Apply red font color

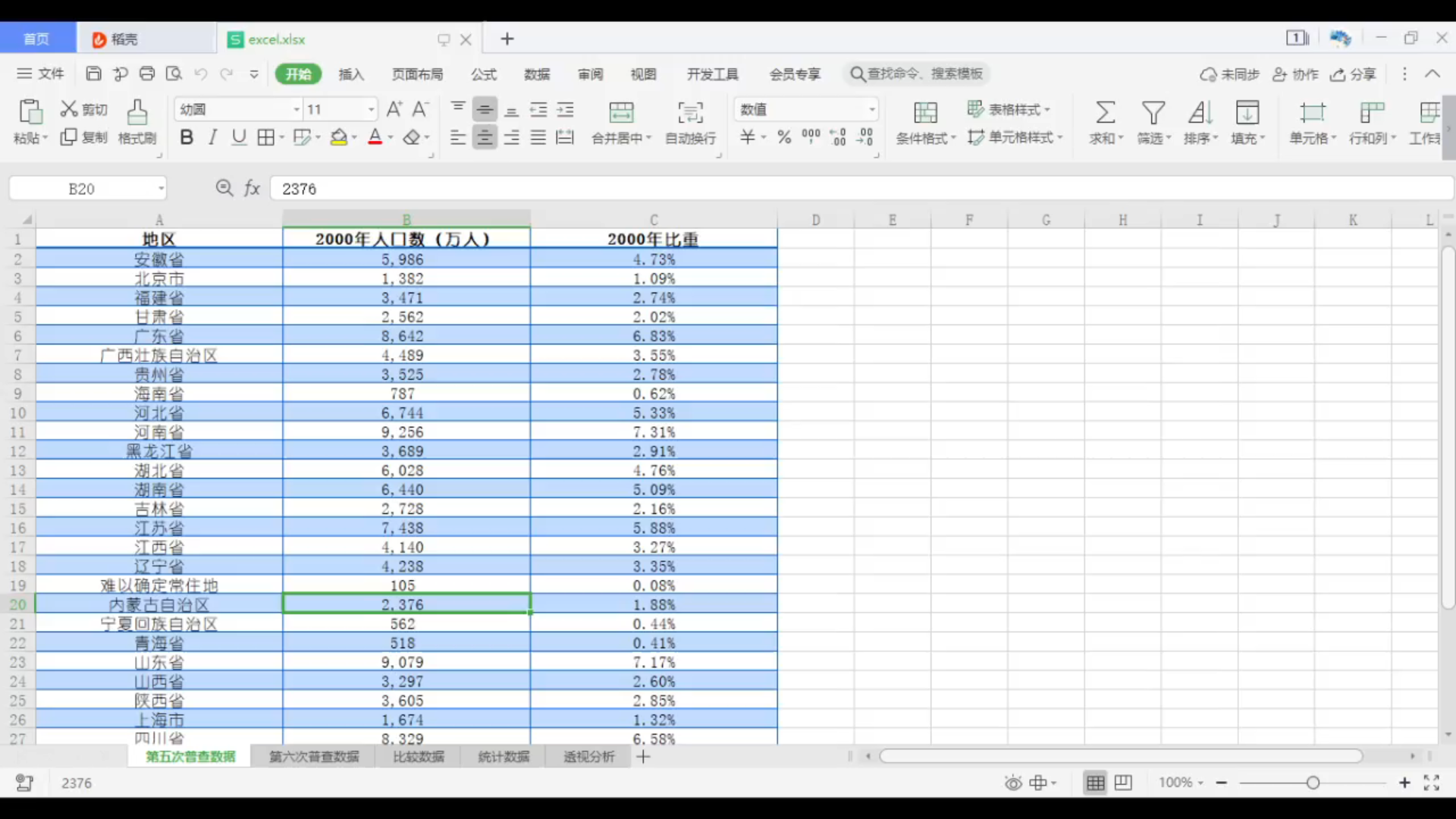[x=375, y=137]
